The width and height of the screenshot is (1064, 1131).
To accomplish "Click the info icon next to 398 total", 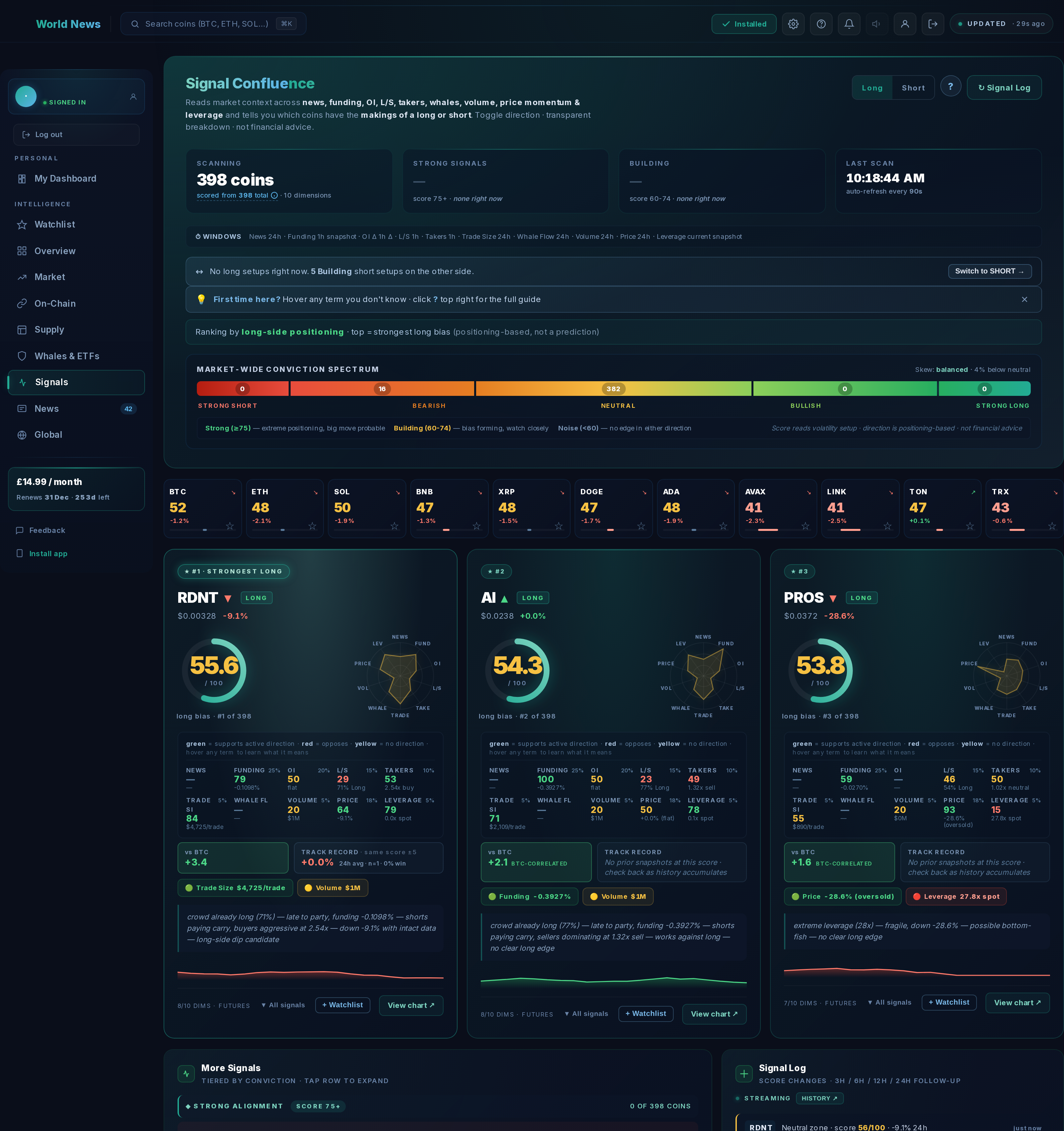I will (x=274, y=196).
